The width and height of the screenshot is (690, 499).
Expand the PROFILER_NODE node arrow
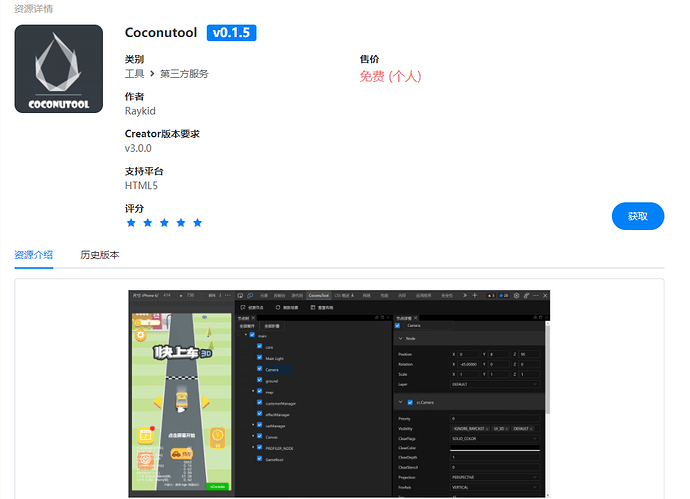[x=253, y=447]
